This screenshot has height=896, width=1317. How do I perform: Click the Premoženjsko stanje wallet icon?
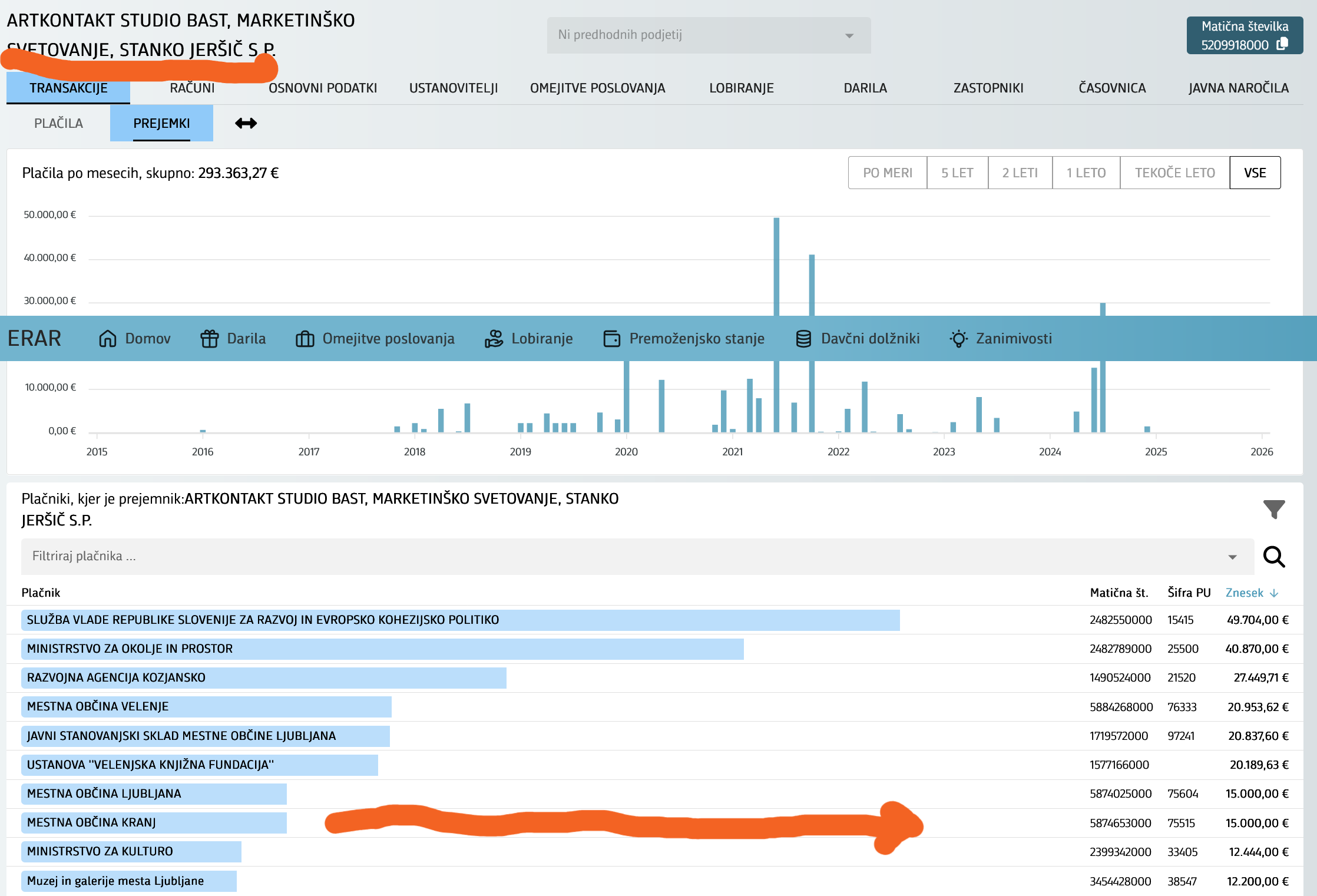tap(611, 339)
